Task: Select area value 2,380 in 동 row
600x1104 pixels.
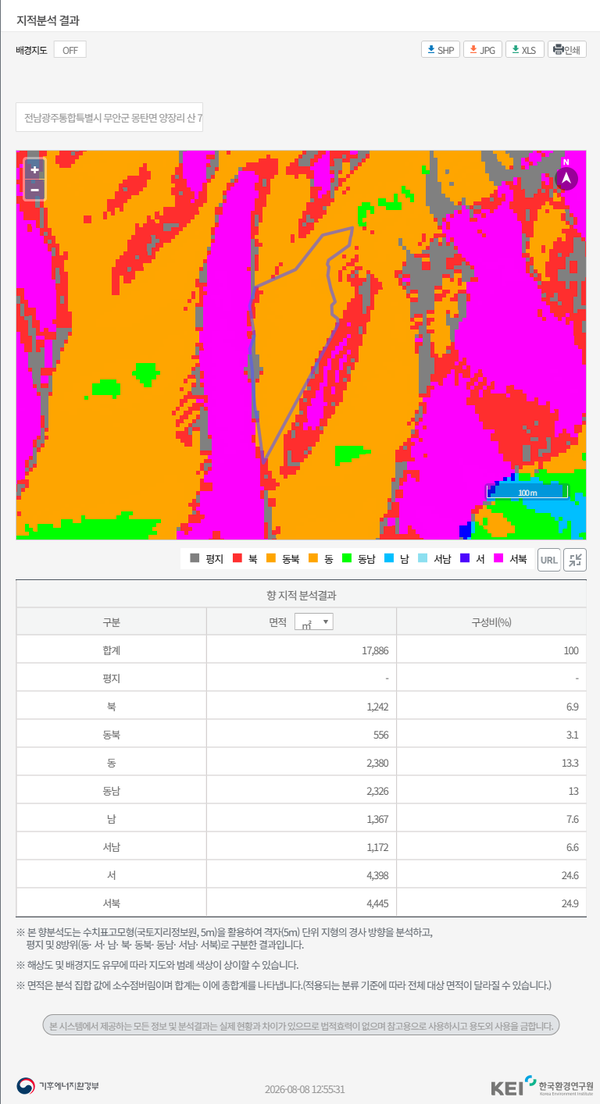Action: click(377, 763)
